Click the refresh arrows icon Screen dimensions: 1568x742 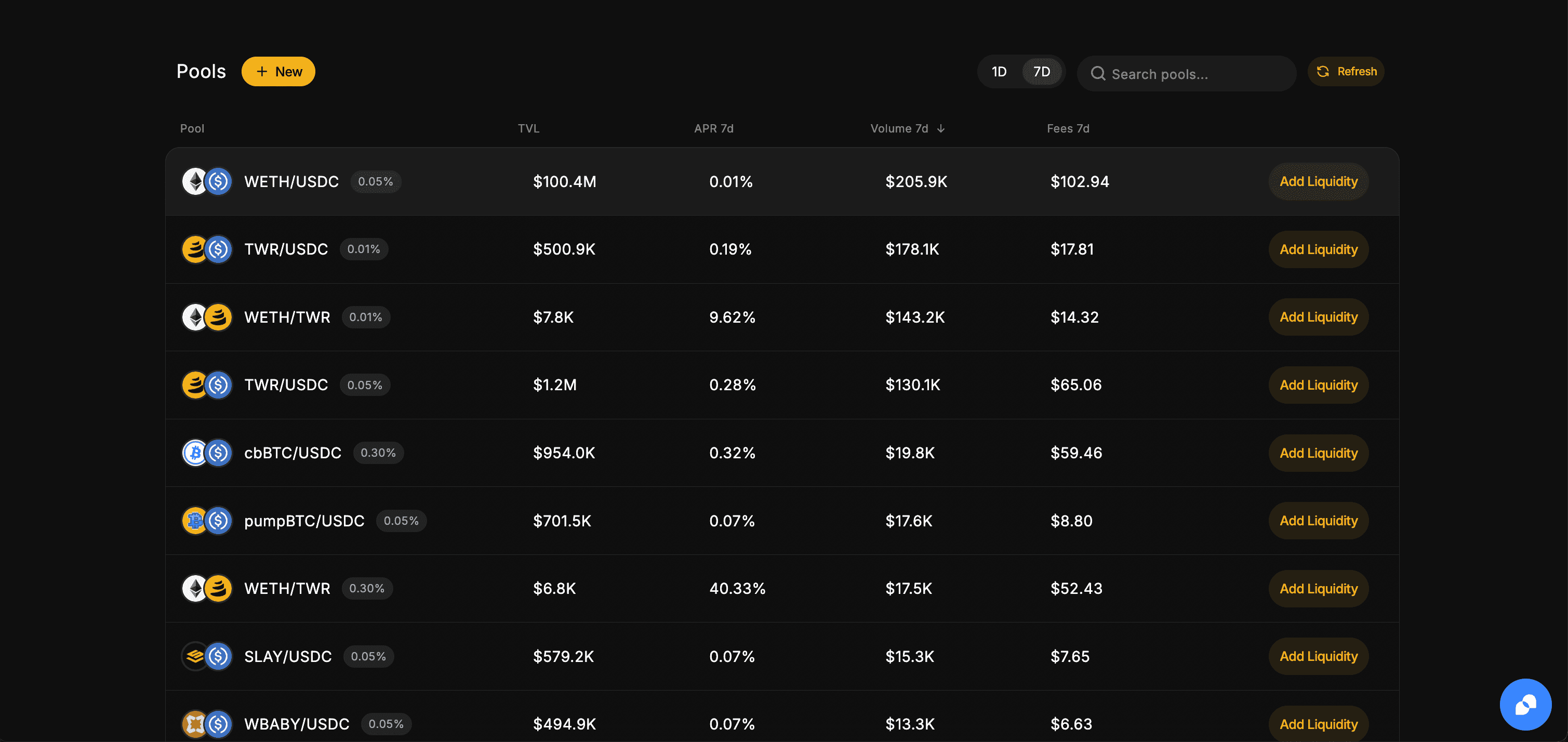(x=1322, y=72)
